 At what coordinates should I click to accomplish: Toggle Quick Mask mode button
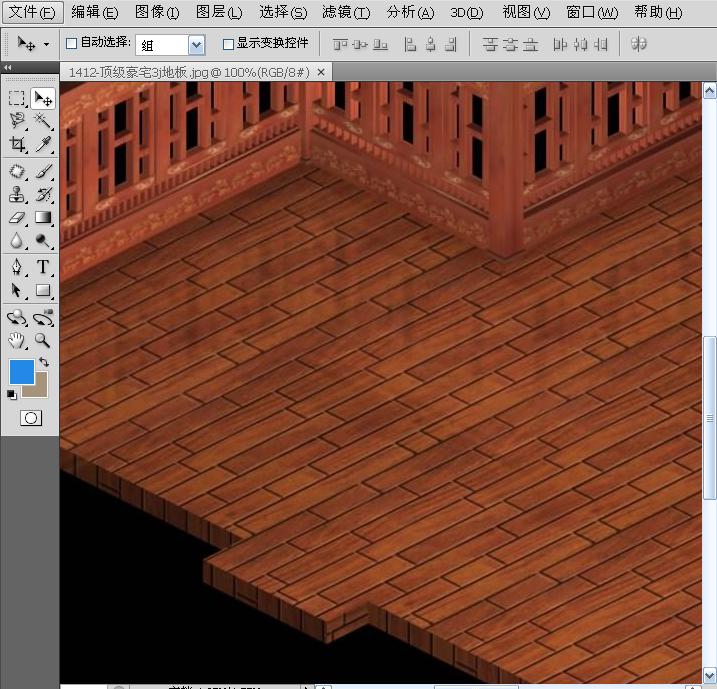[31, 418]
